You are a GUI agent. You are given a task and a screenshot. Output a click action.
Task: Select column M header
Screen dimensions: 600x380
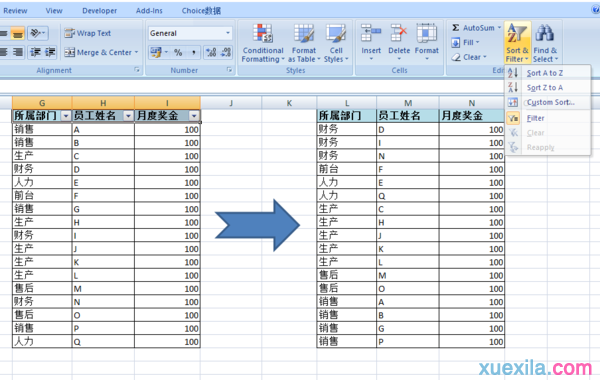tap(408, 103)
